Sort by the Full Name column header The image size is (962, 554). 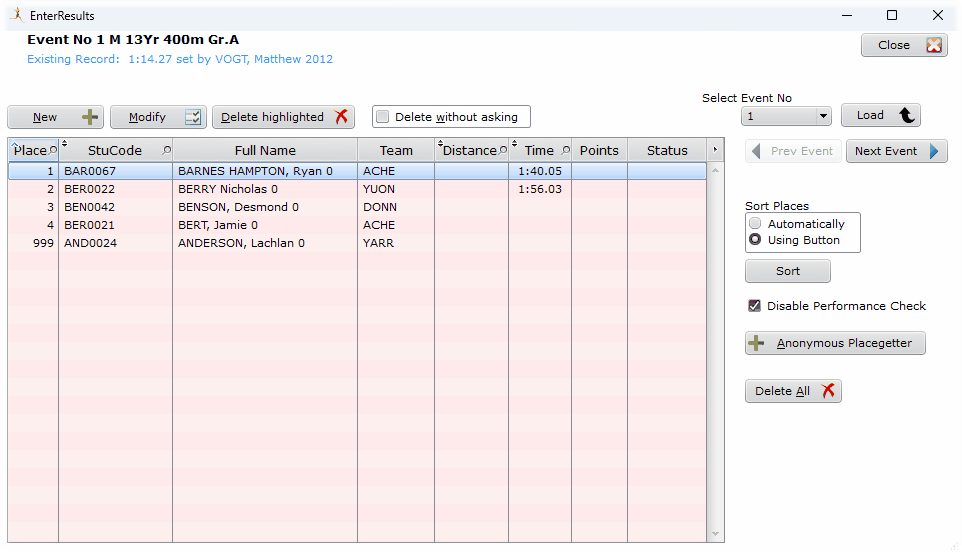265,150
